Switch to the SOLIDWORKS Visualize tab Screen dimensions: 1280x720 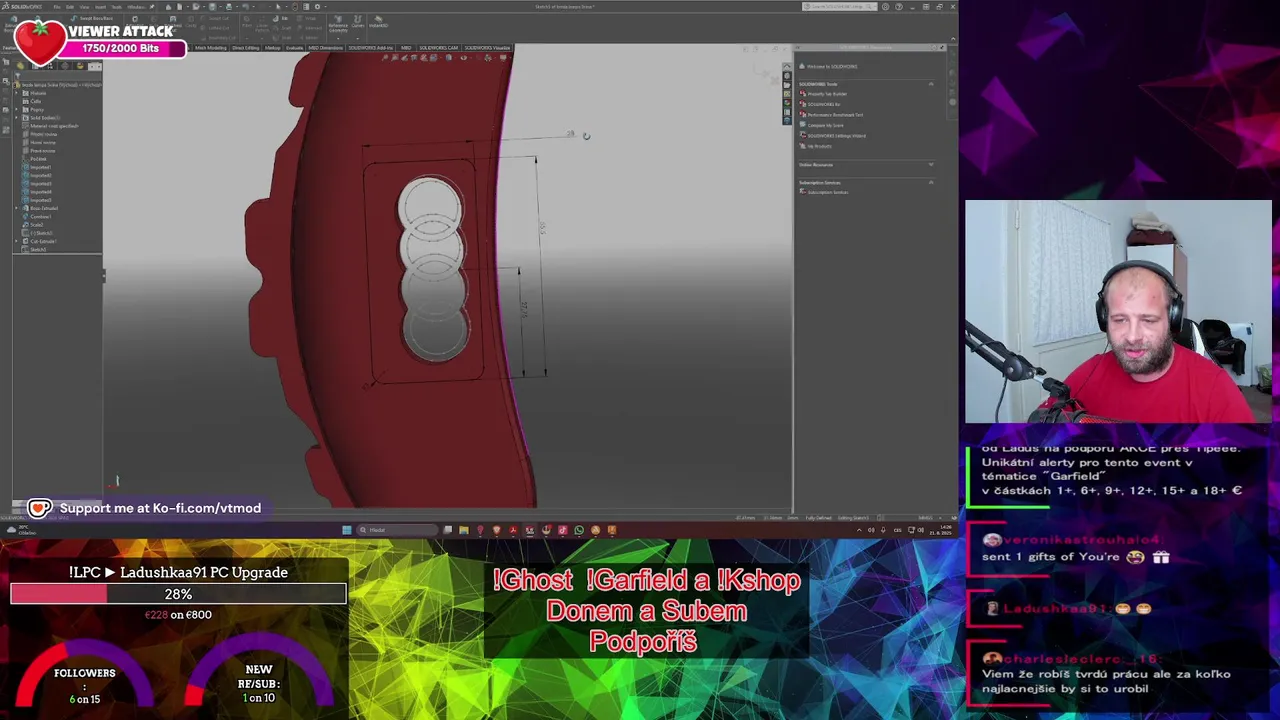point(487,48)
